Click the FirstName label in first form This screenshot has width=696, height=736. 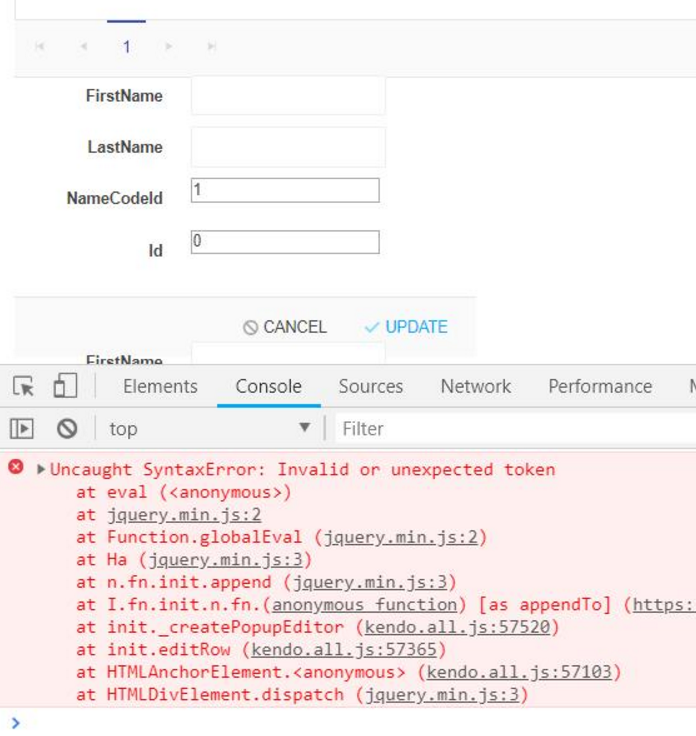tap(124, 96)
